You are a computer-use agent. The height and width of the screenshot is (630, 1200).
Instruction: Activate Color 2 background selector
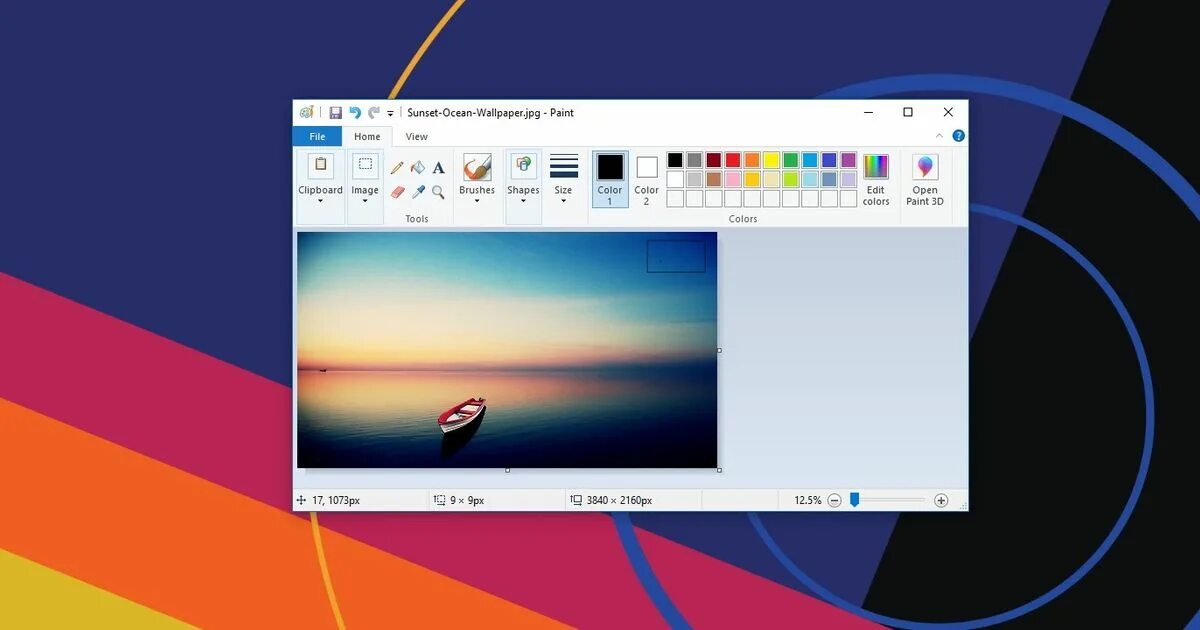[647, 180]
